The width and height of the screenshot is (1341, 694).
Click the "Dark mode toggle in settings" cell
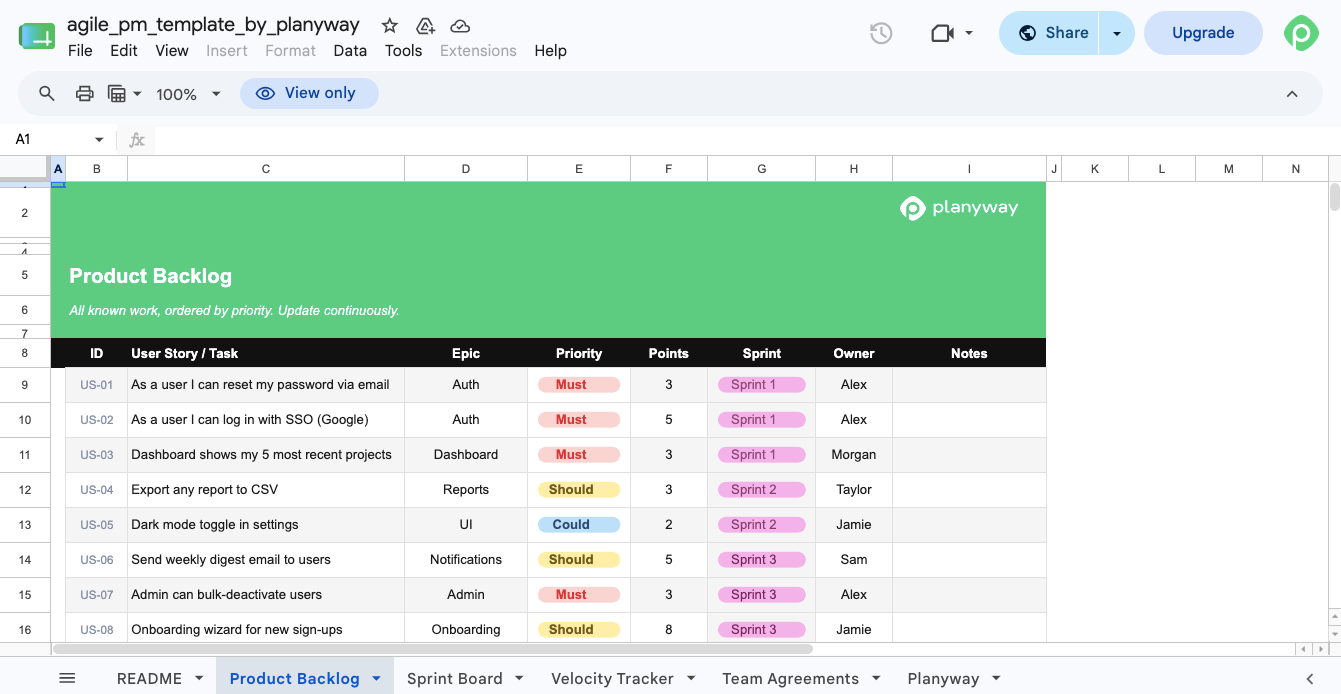266,525
